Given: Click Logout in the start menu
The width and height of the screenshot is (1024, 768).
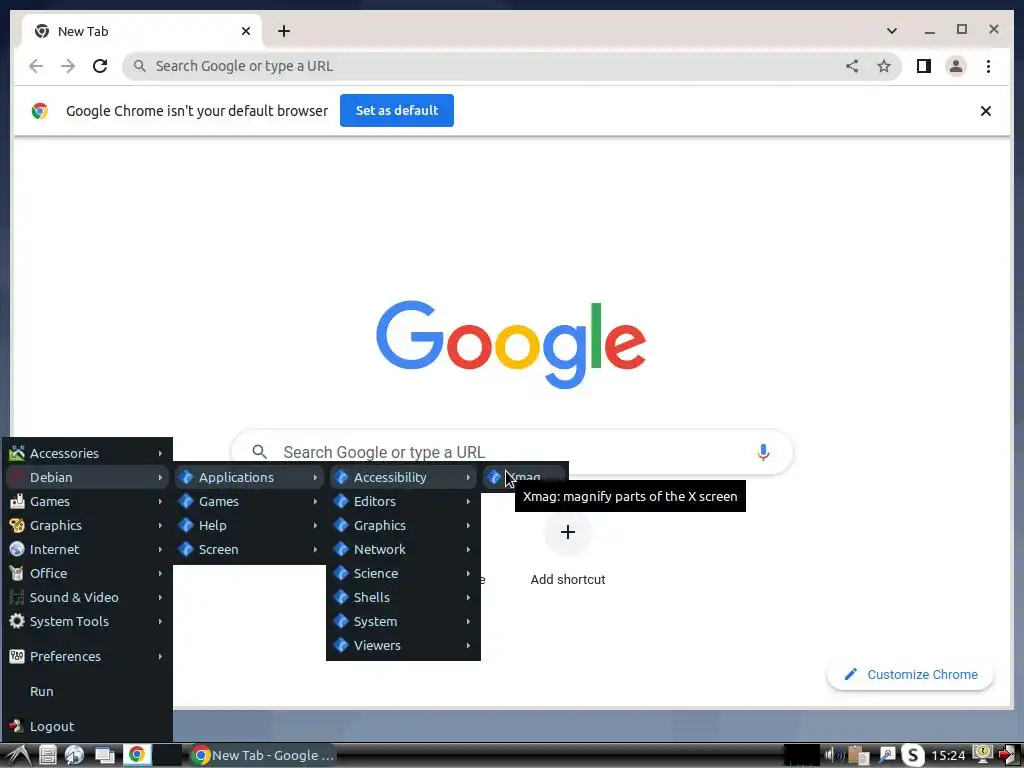Looking at the screenshot, I should pos(87,726).
